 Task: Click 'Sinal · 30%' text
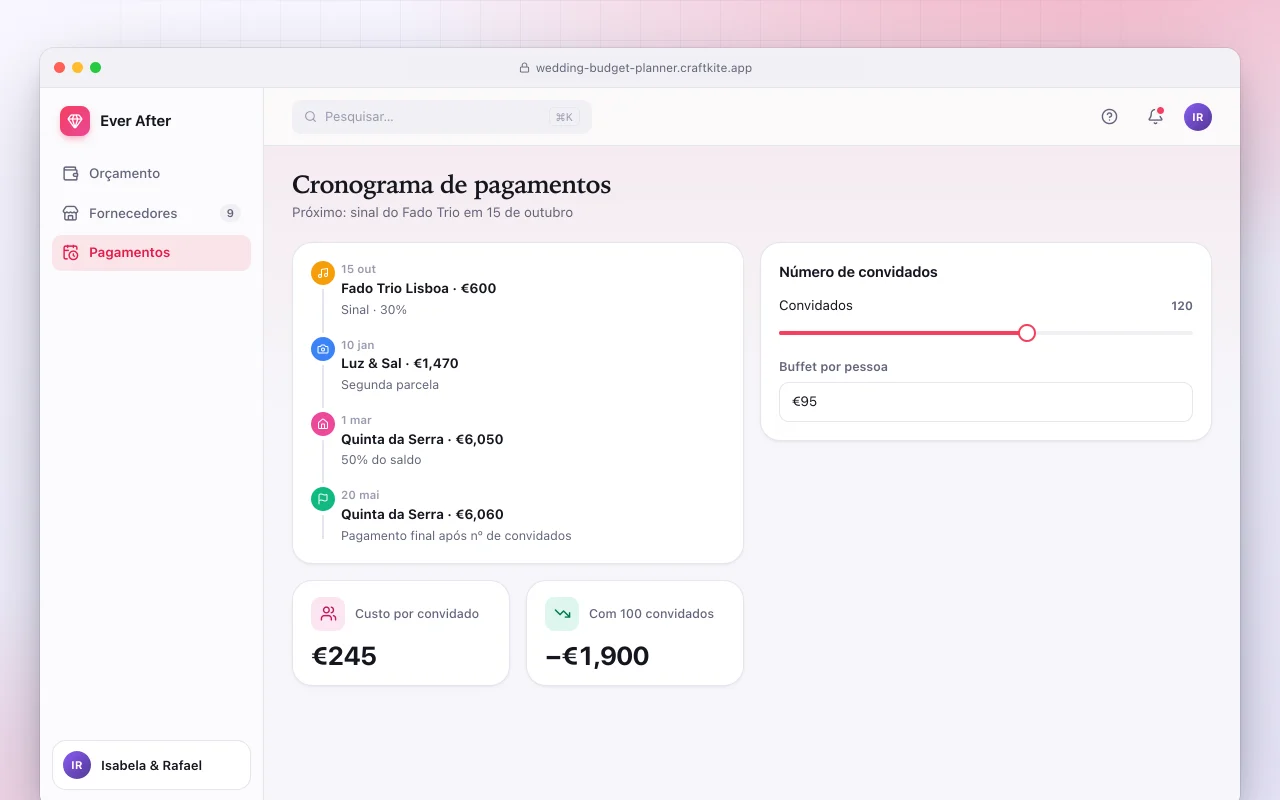[374, 310]
